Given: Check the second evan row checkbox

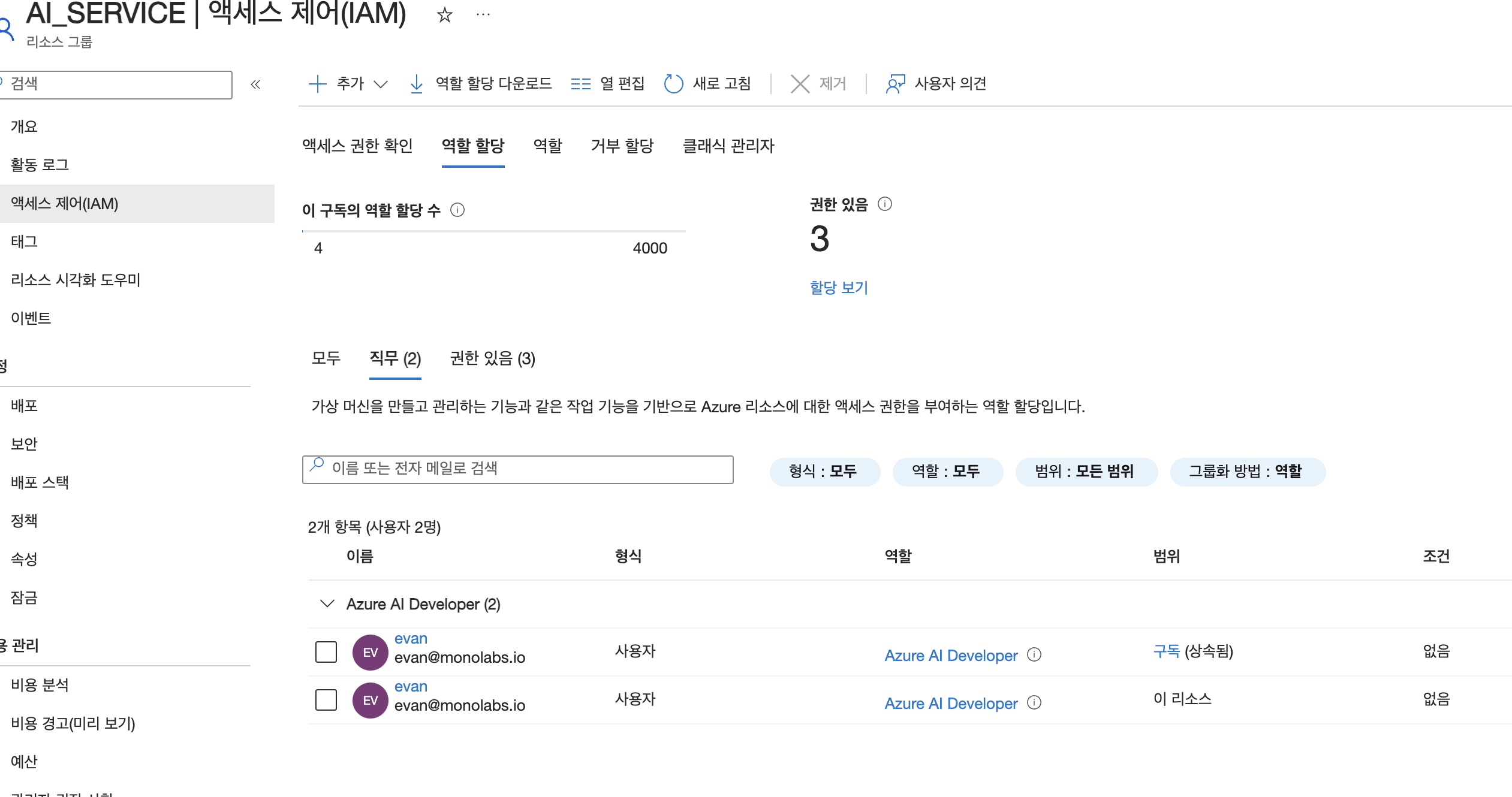Looking at the screenshot, I should tap(326, 700).
